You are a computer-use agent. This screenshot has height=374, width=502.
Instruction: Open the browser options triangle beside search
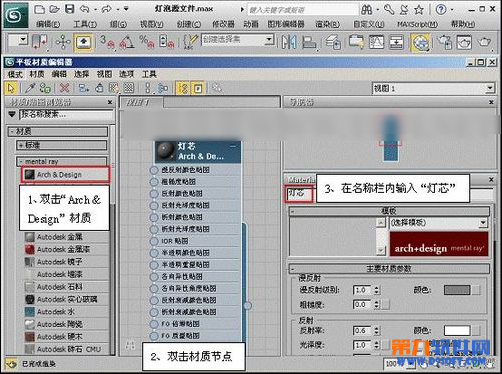[12, 115]
